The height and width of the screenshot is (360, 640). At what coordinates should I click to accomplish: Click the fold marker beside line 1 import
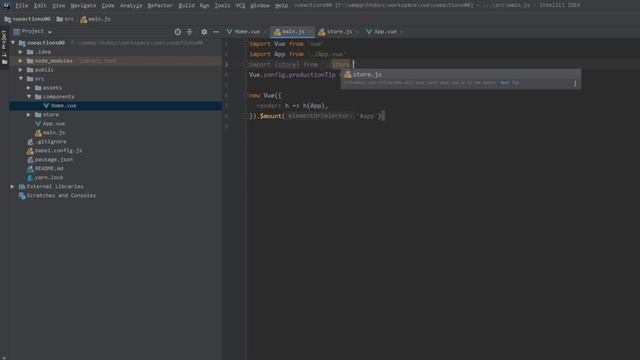click(246, 44)
